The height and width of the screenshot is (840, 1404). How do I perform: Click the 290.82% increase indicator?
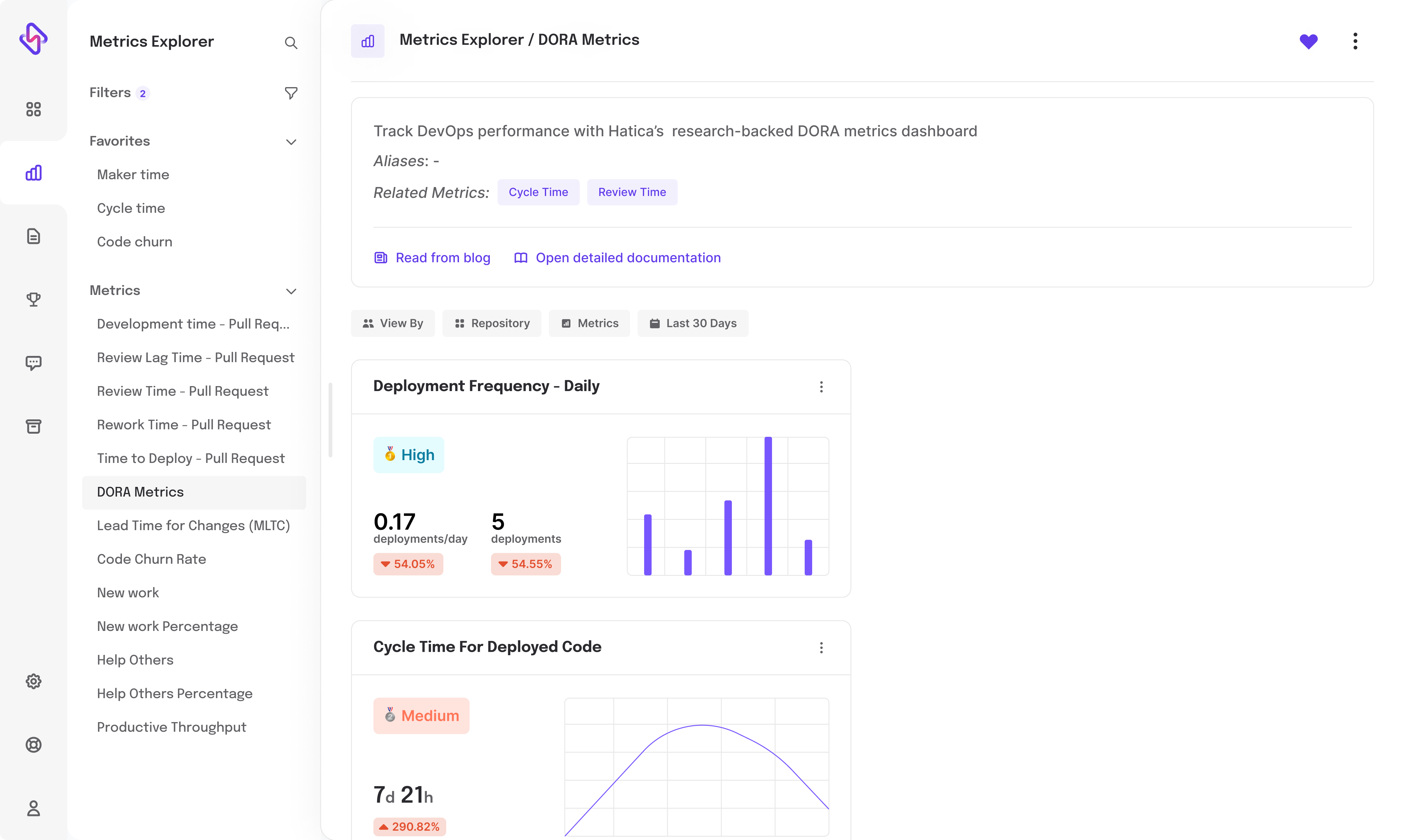tap(409, 826)
